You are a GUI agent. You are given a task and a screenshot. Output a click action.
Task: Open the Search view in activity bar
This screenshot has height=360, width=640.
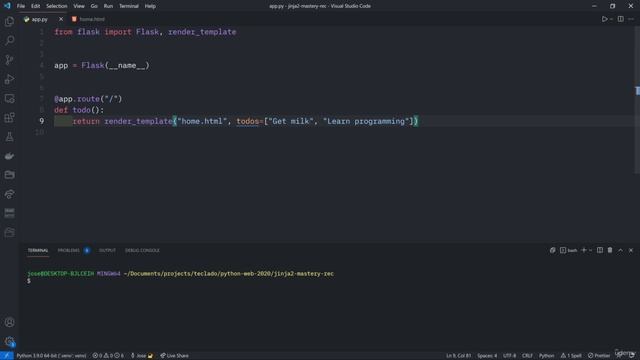[x=9, y=40]
